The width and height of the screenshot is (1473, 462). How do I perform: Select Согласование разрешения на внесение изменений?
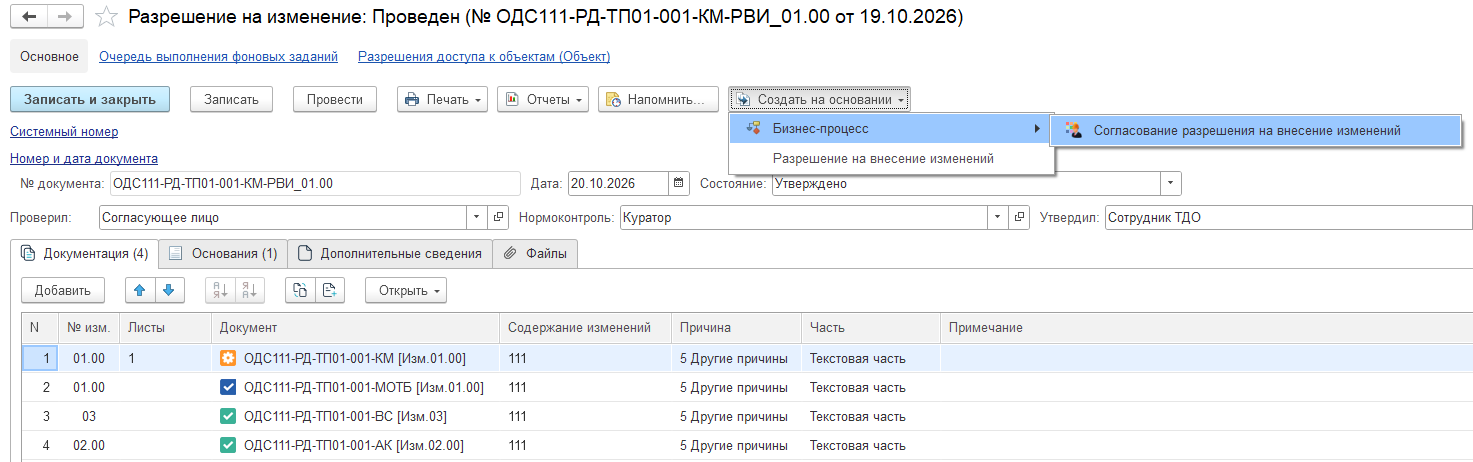point(1254,130)
